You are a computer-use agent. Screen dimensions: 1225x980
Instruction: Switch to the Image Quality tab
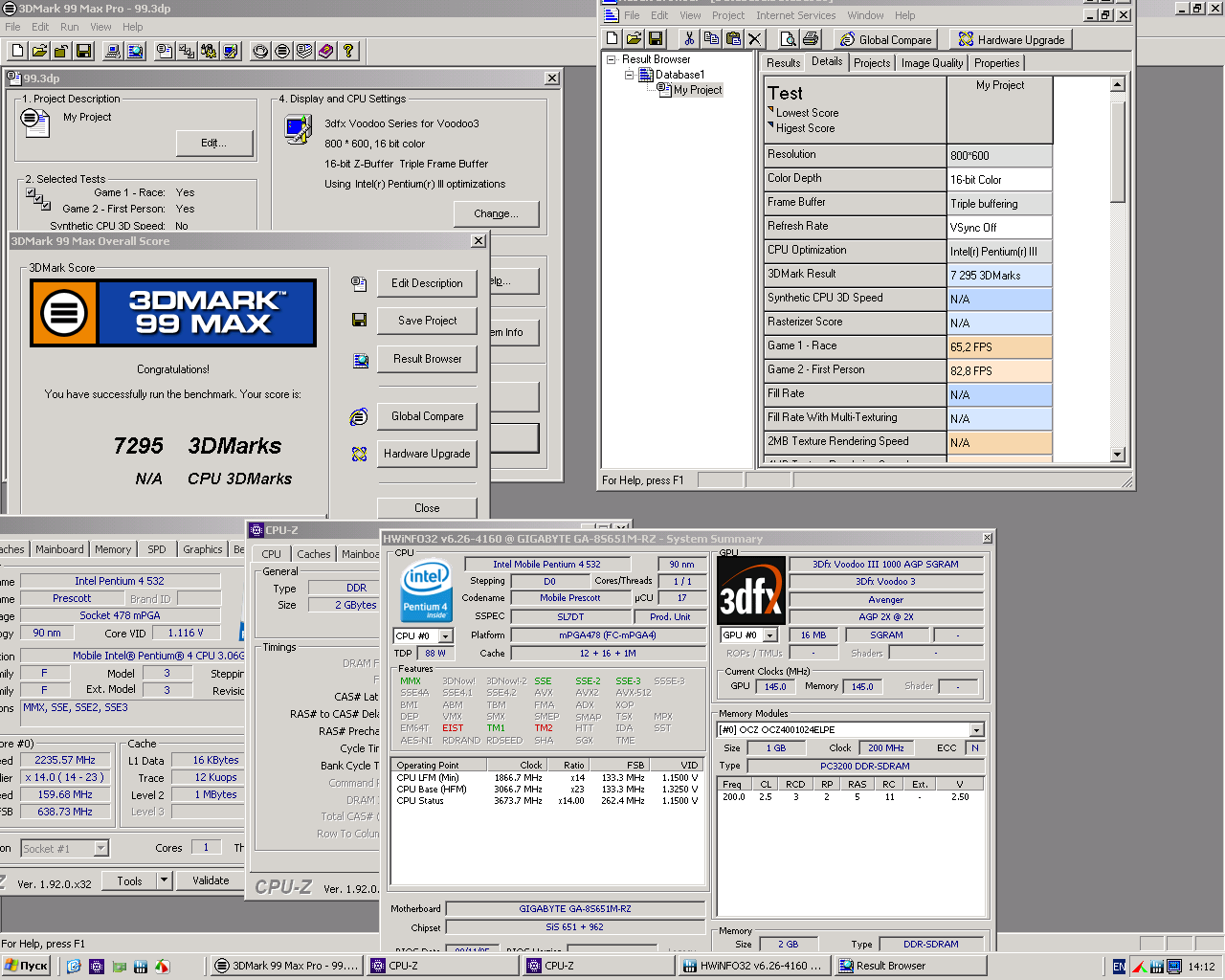tap(932, 63)
